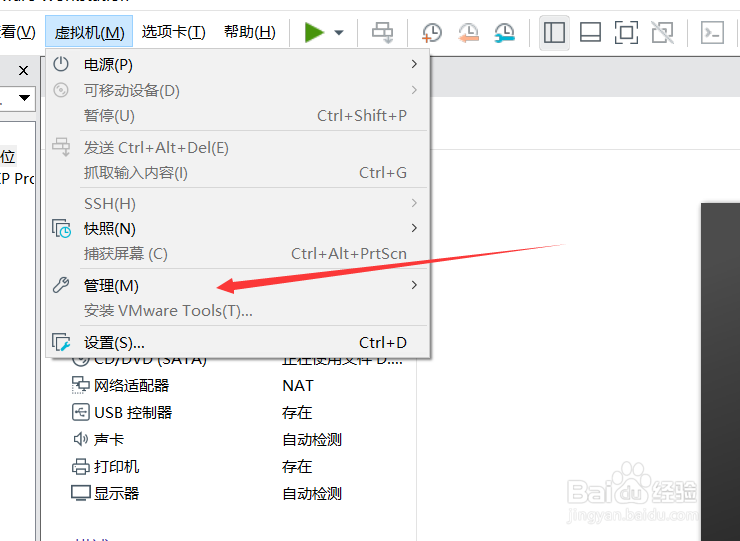Open the console view toolbar icon
Viewport: 740px width, 541px height.
point(712,33)
